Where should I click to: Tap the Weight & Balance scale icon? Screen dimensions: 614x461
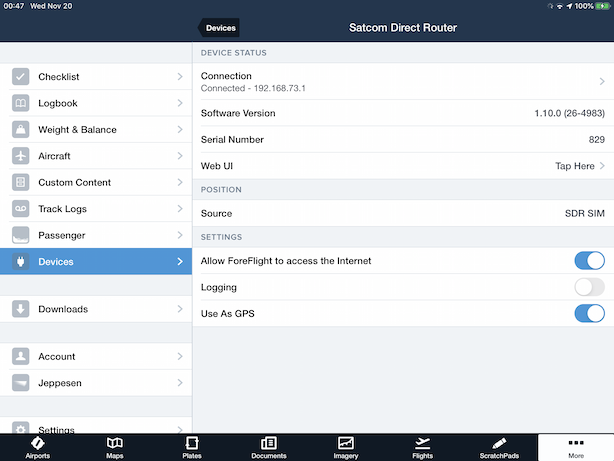coord(20,129)
